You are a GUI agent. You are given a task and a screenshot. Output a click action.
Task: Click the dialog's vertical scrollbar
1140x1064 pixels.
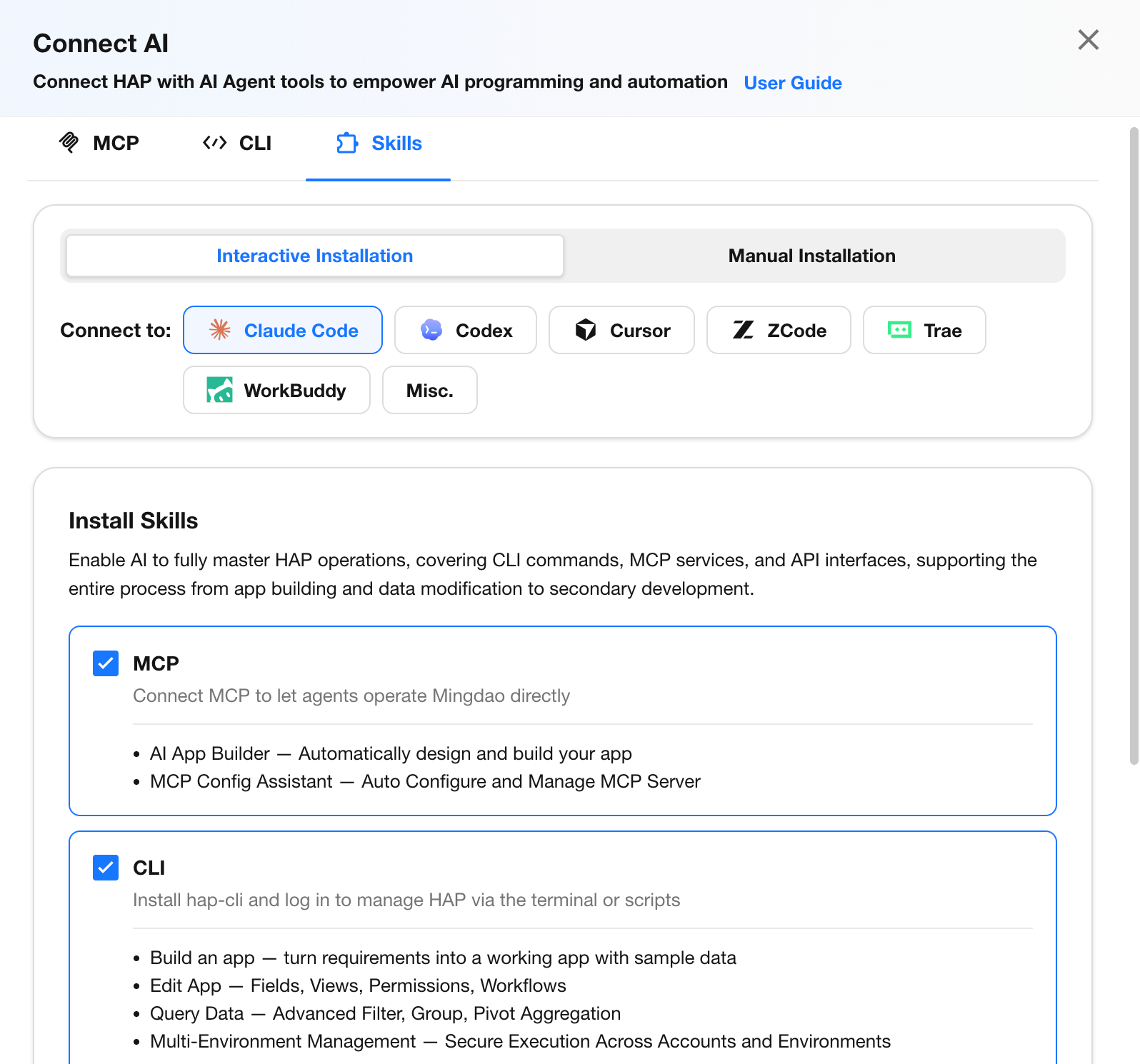click(1134, 446)
